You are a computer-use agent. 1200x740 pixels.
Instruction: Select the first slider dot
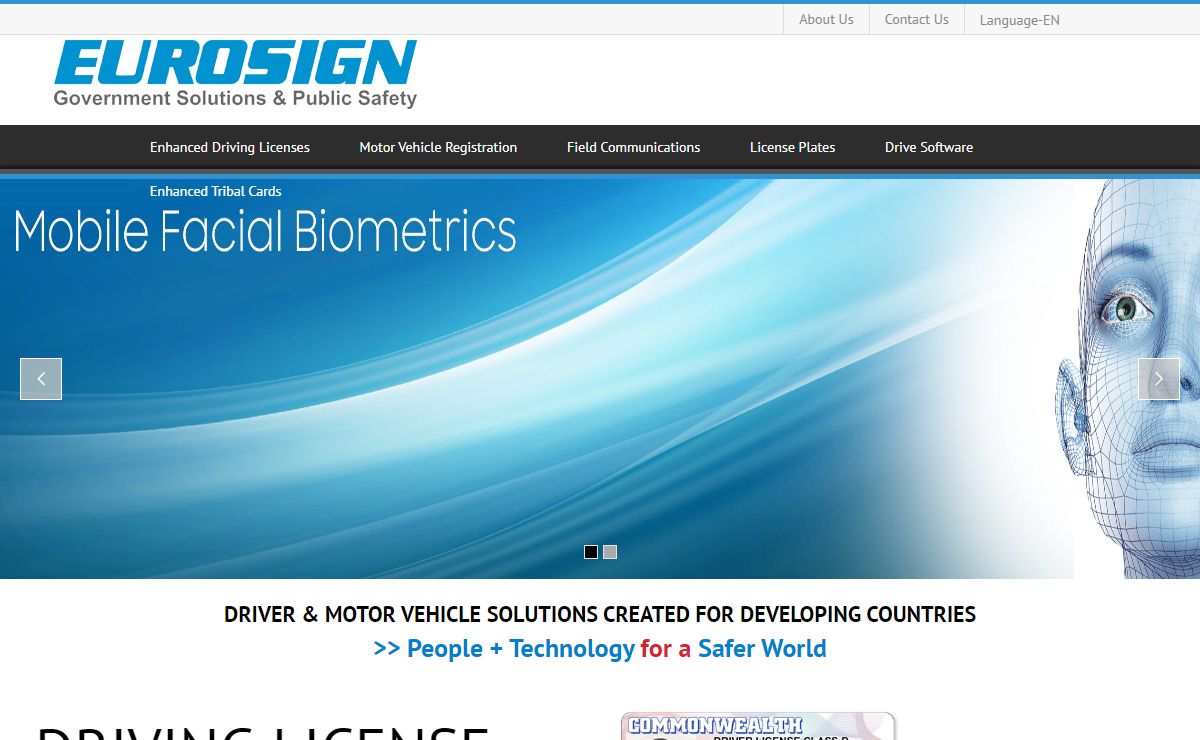click(591, 552)
